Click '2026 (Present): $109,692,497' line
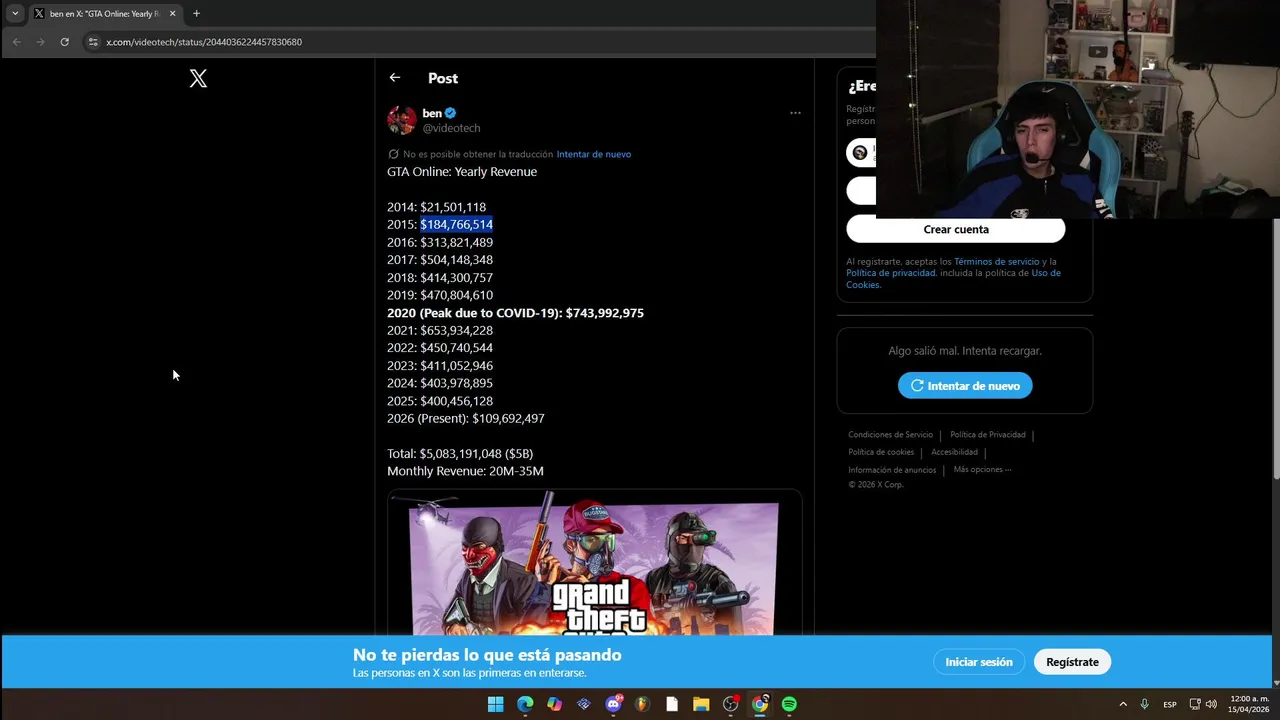Image resolution: width=1280 pixels, height=720 pixels. [x=465, y=419]
